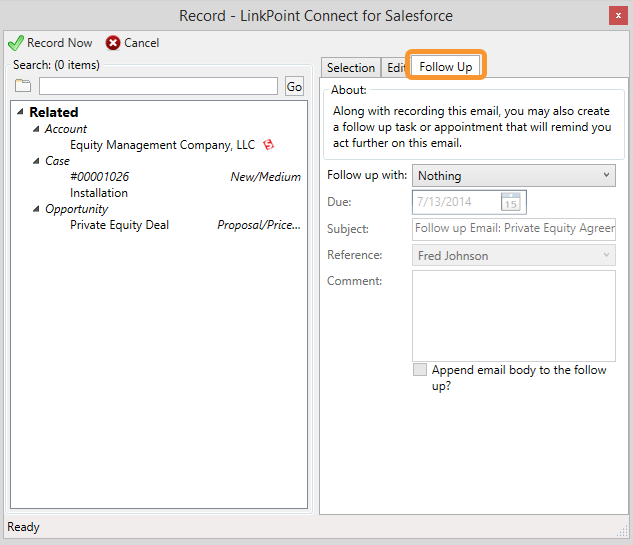Switch to the Edit tab
The width and height of the screenshot is (633, 545).
point(395,67)
